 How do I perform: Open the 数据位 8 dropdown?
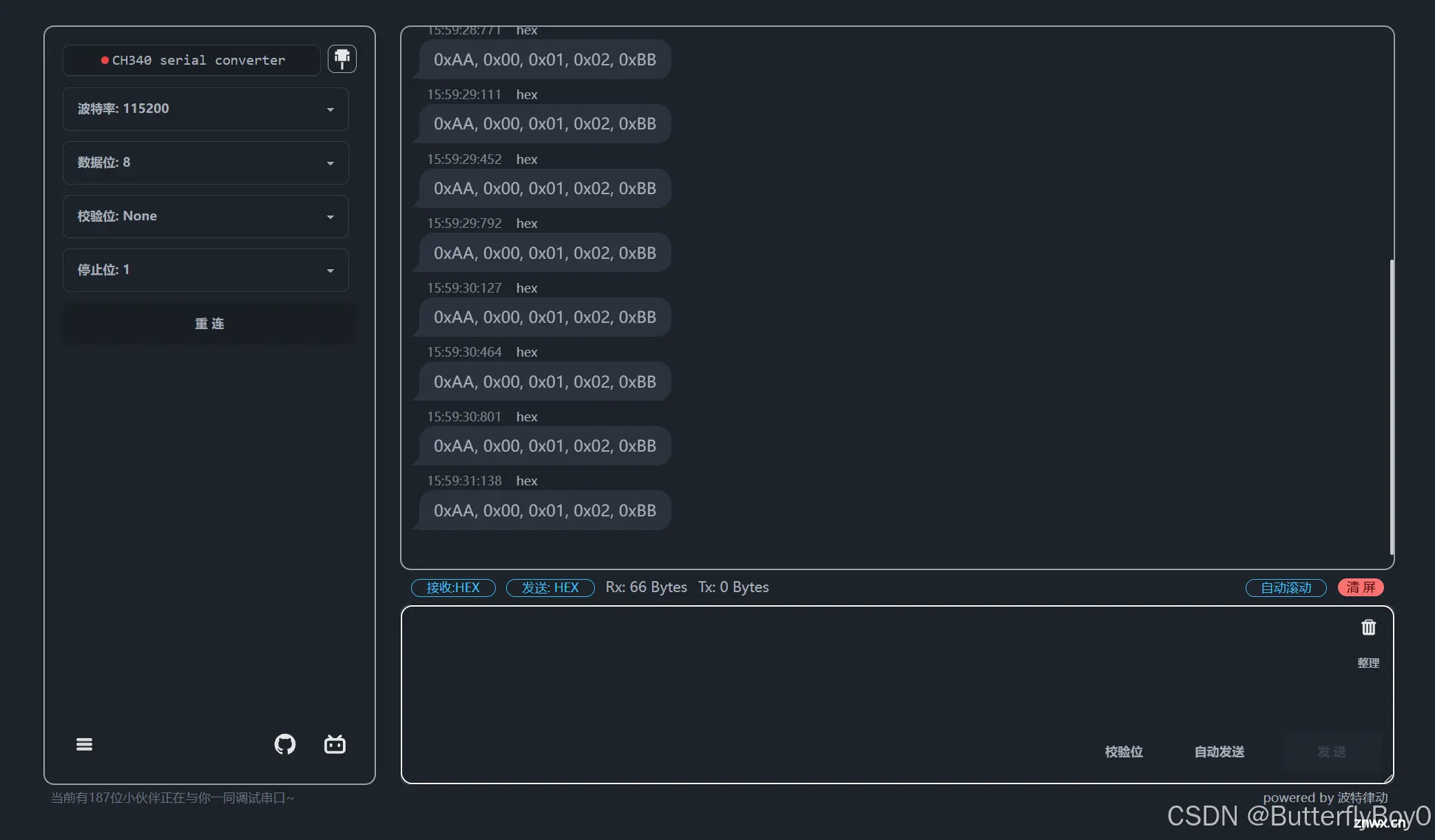click(205, 162)
